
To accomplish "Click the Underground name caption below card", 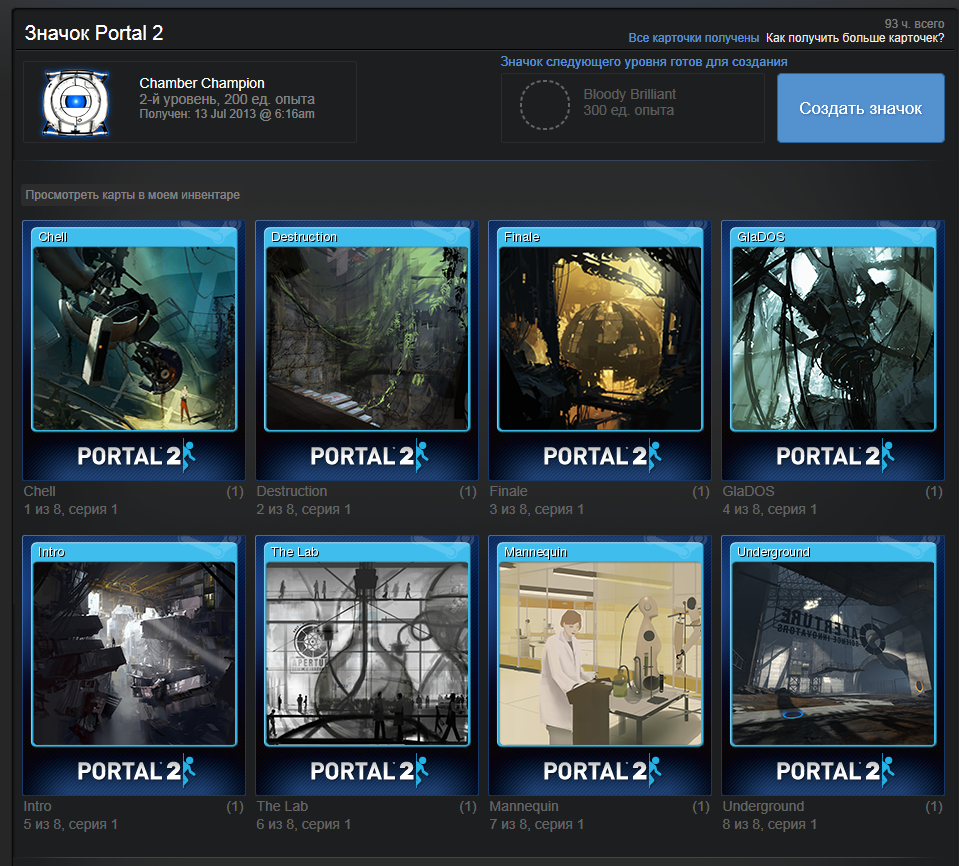I will [x=763, y=806].
